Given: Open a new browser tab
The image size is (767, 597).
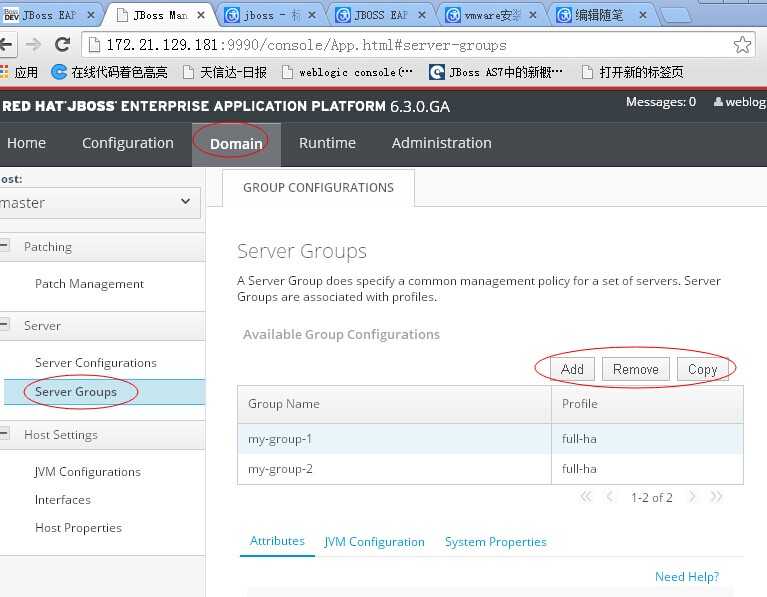Looking at the screenshot, I should pos(676,16).
